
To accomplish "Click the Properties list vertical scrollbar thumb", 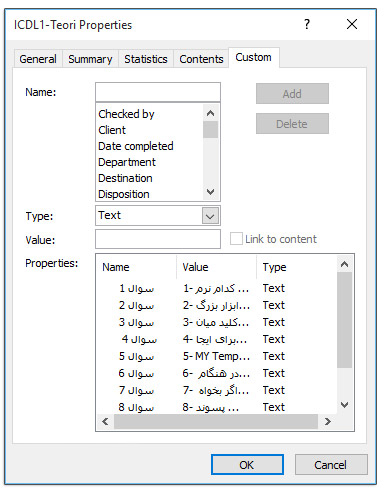I will point(344,320).
